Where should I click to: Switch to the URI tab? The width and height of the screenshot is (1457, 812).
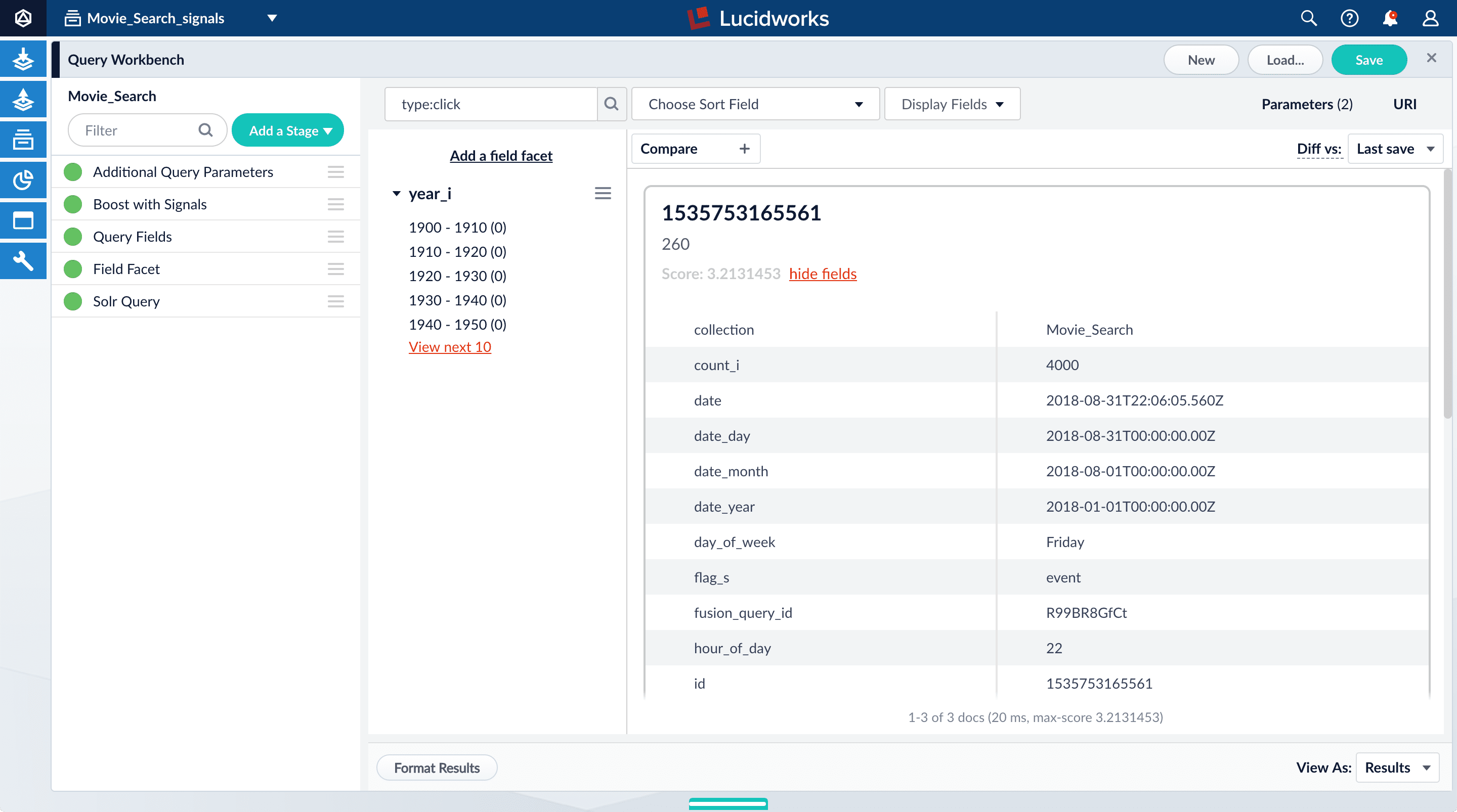(x=1404, y=104)
